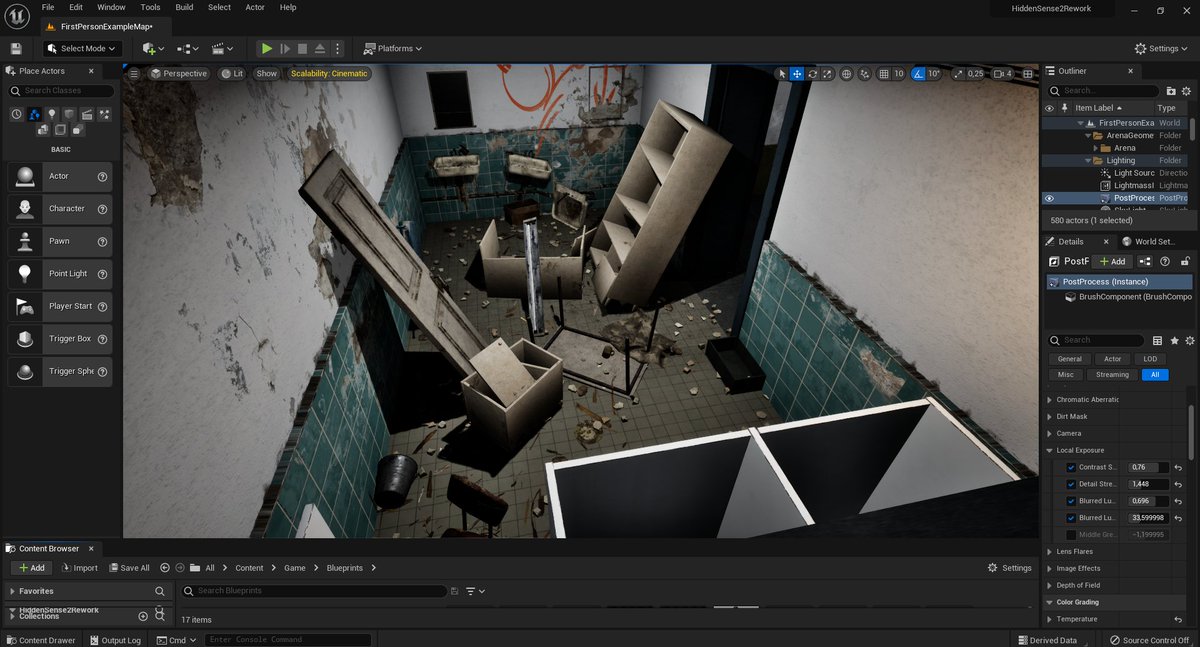This screenshot has height=647, width=1200.
Task: Select the Rotate tool in the viewport toolbar
Action: 813,74
